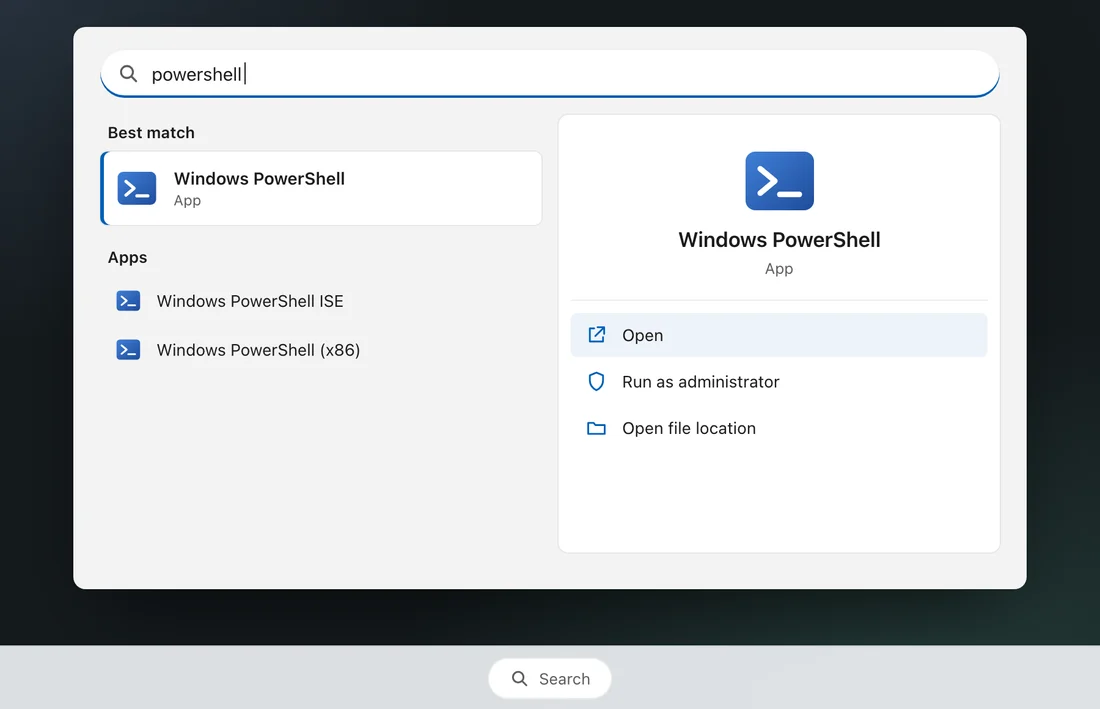Click the PowerShell icon in best match
The width and height of the screenshot is (1100, 709).
click(137, 189)
